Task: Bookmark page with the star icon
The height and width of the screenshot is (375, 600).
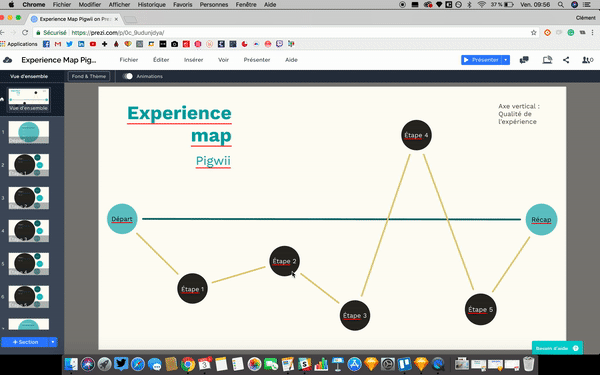Action: (x=533, y=33)
